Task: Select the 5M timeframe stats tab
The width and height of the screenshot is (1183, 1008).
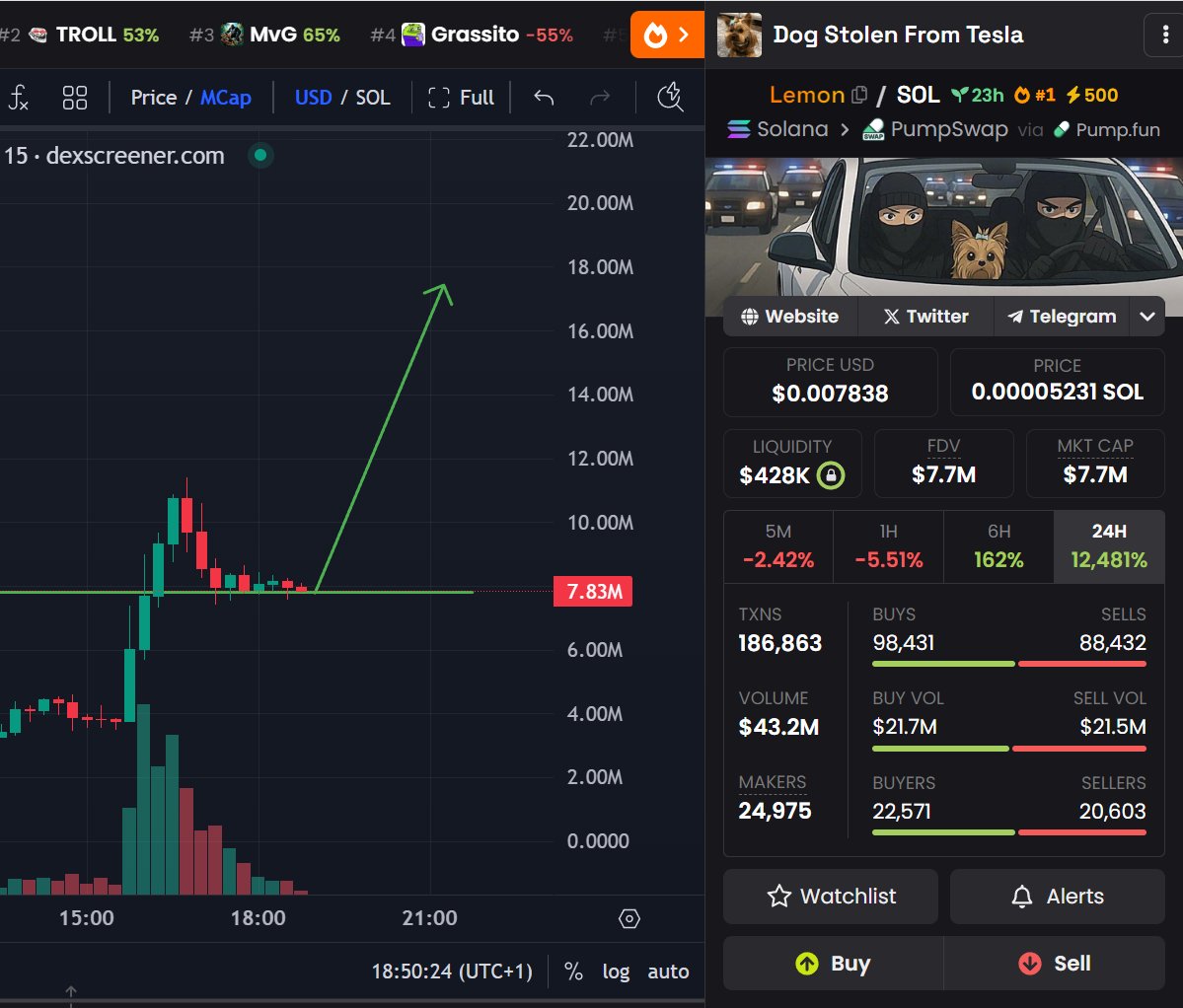Action: pyautogui.click(x=777, y=546)
